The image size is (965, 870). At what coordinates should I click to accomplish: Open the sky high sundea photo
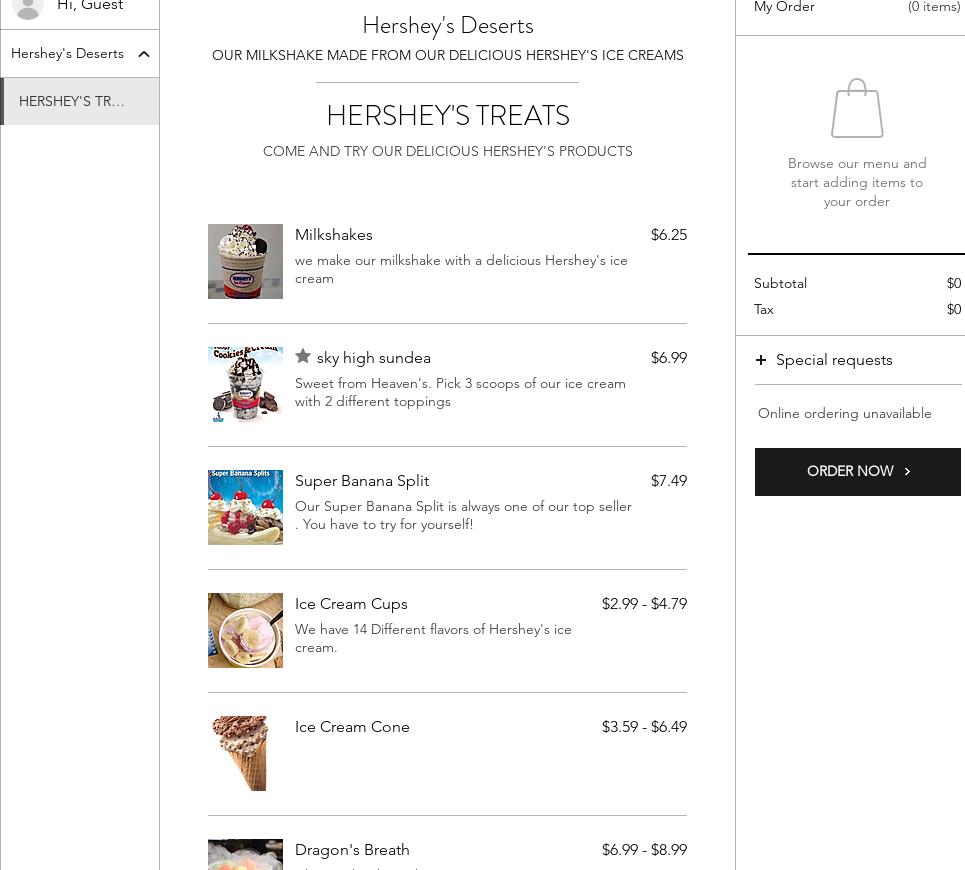click(245, 384)
